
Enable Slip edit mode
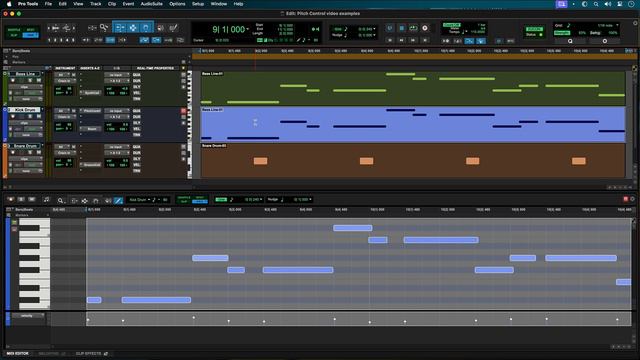(x=14, y=35)
